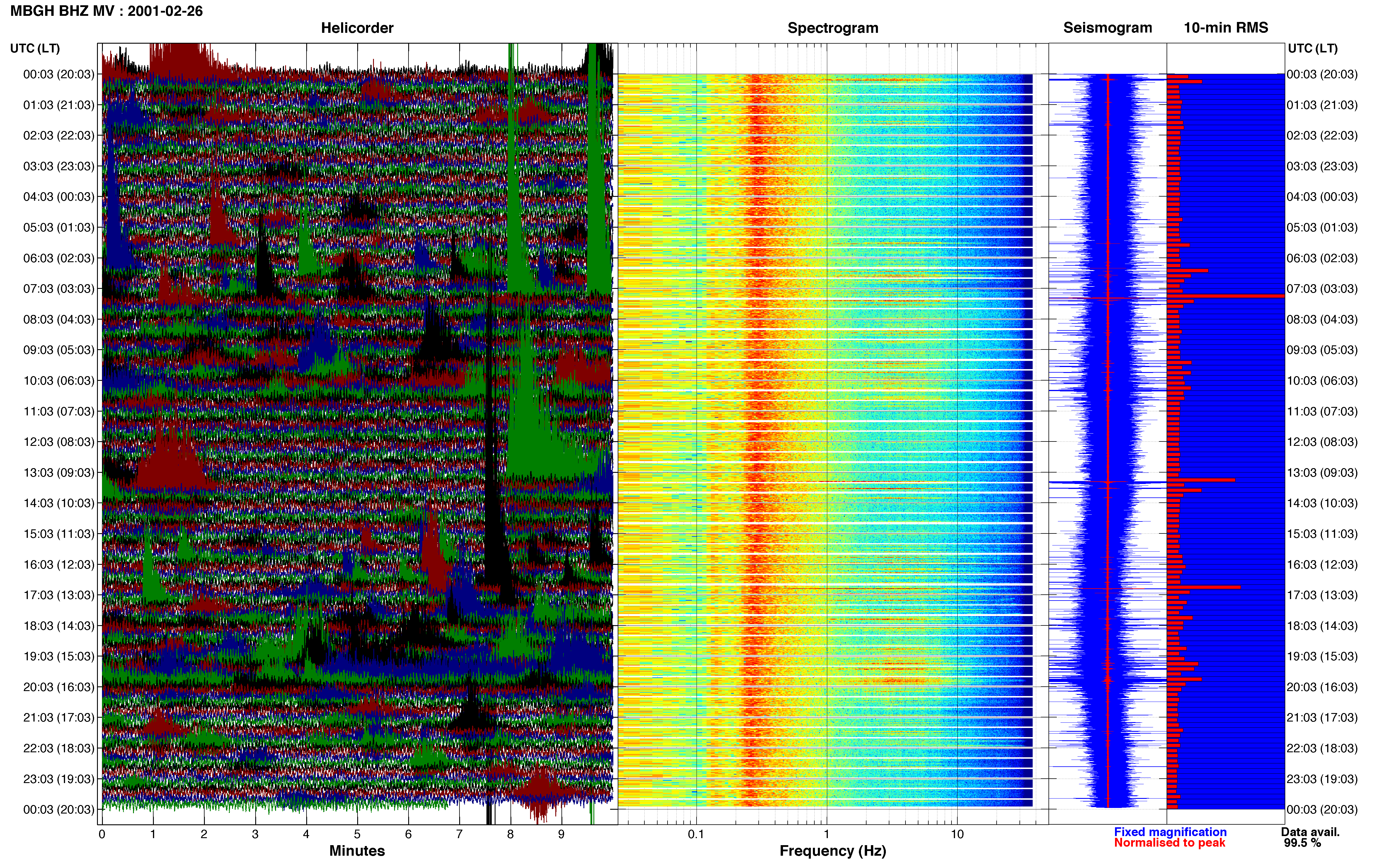Click the plot title 'MBGH BHZ MV : 2001-02-26'
The image size is (1389, 868).
106,11
